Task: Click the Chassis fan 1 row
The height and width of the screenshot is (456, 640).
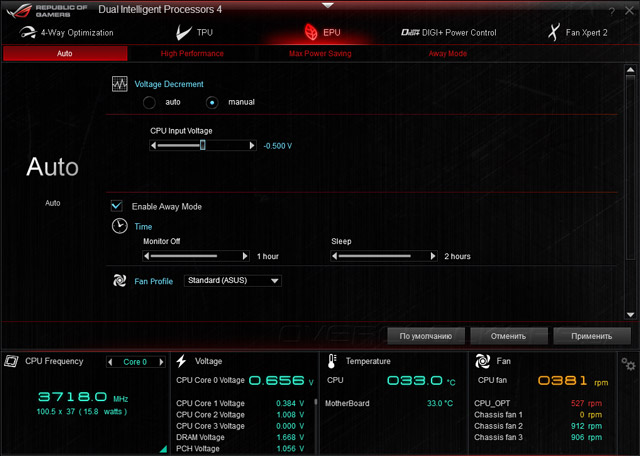Action: pyautogui.click(x=538, y=415)
